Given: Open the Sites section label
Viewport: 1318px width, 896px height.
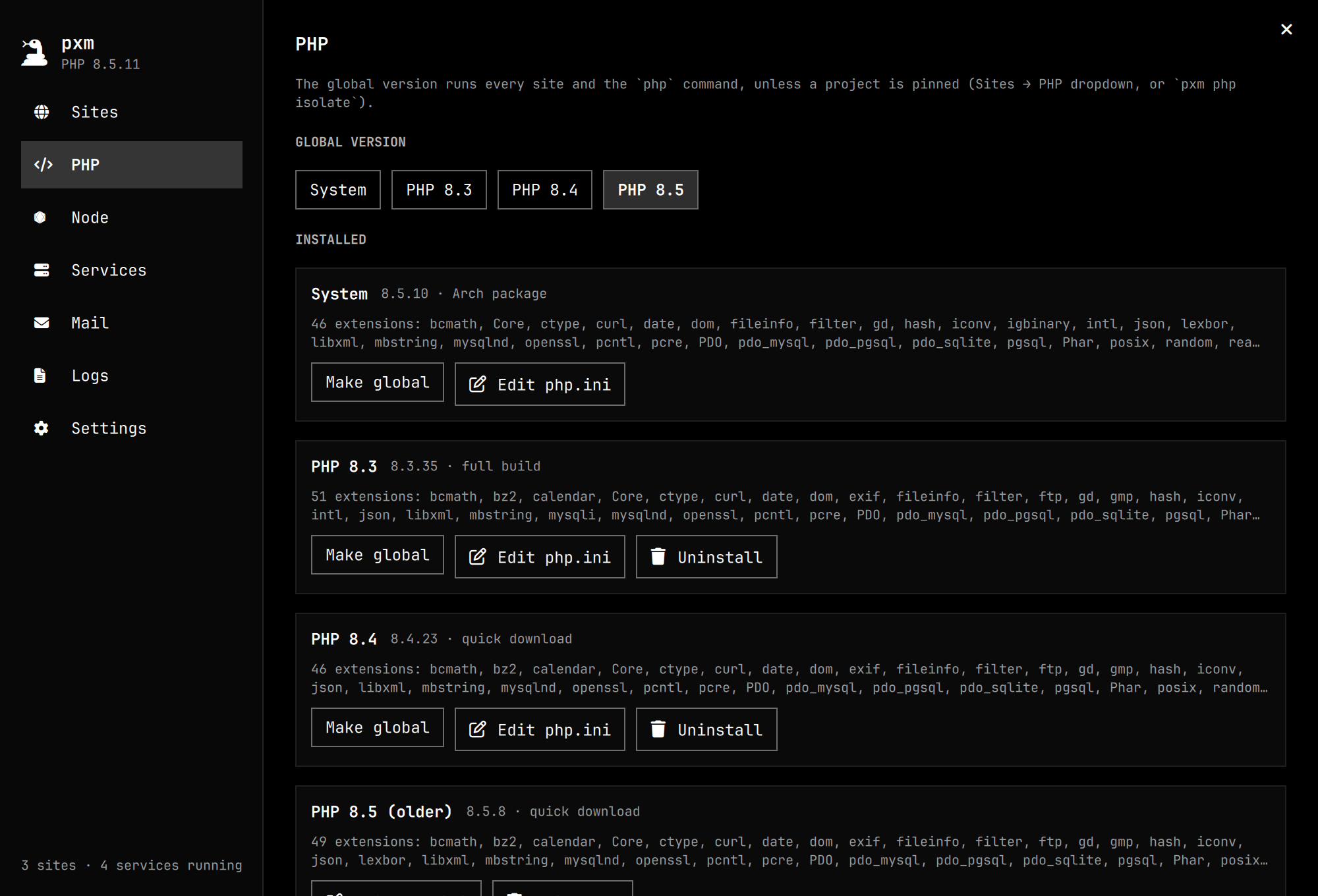Looking at the screenshot, I should 95,112.
